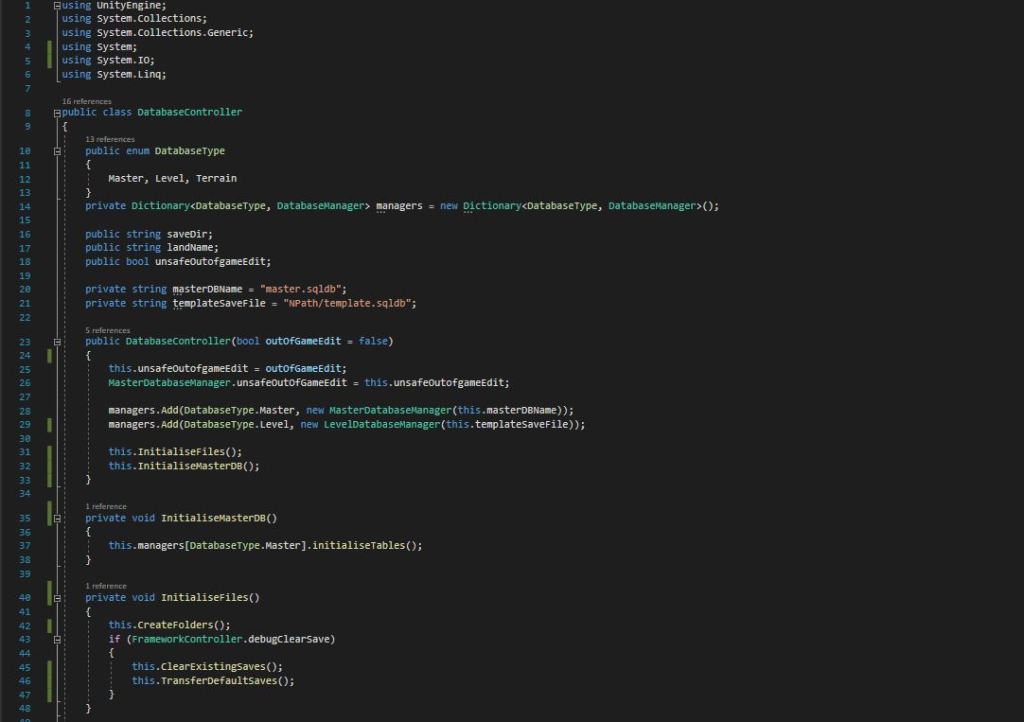Place cursor on landName field name
The height and width of the screenshot is (722, 1024).
click(x=189, y=248)
